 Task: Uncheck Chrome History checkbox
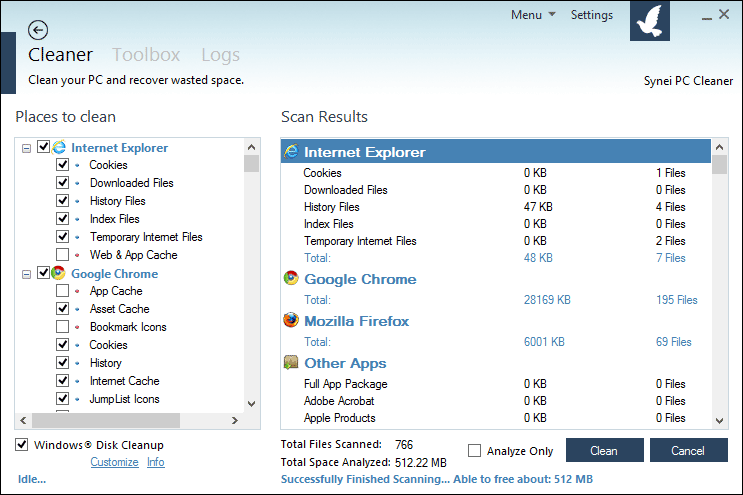pos(63,363)
